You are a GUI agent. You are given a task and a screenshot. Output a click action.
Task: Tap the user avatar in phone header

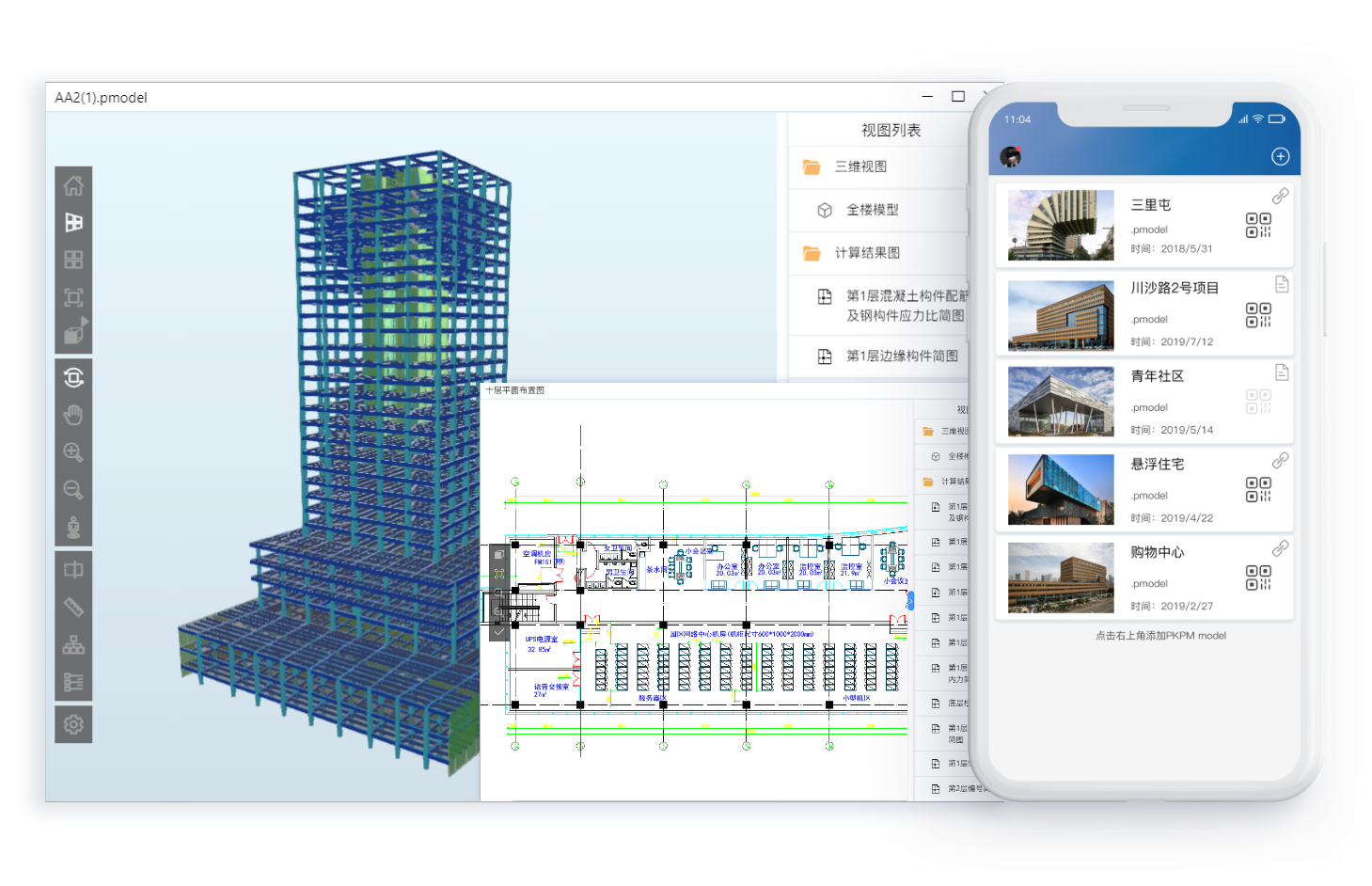pos(1011,156)
